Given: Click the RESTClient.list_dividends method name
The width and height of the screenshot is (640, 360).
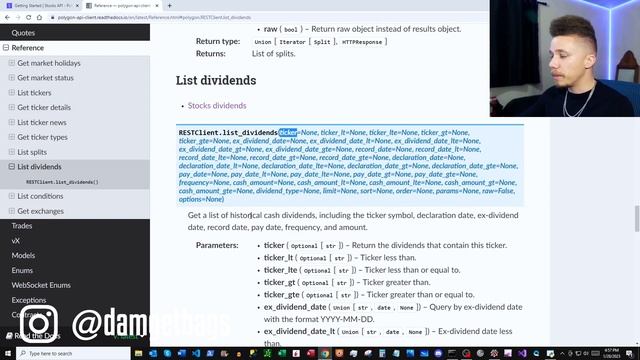Looking at the screenshot, I should pyautogui.click(x=228, y=133).
